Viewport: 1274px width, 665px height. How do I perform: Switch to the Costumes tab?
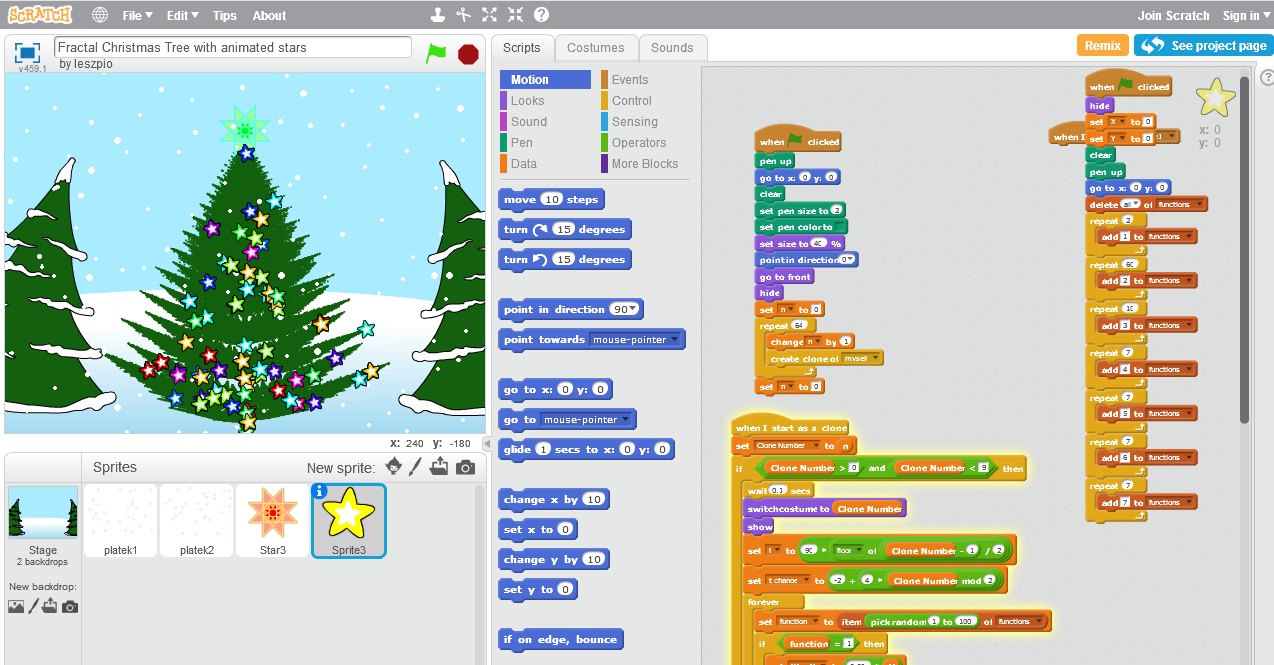596,46
